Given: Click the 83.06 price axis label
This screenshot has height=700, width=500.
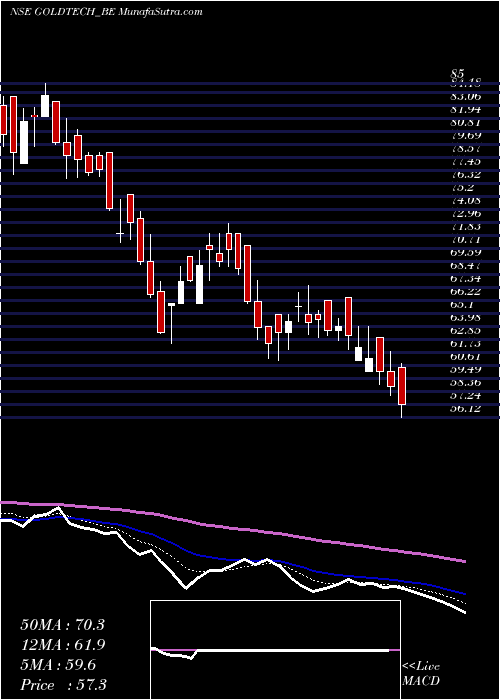Looking at the screenshot, I should (x=466, y=96).
